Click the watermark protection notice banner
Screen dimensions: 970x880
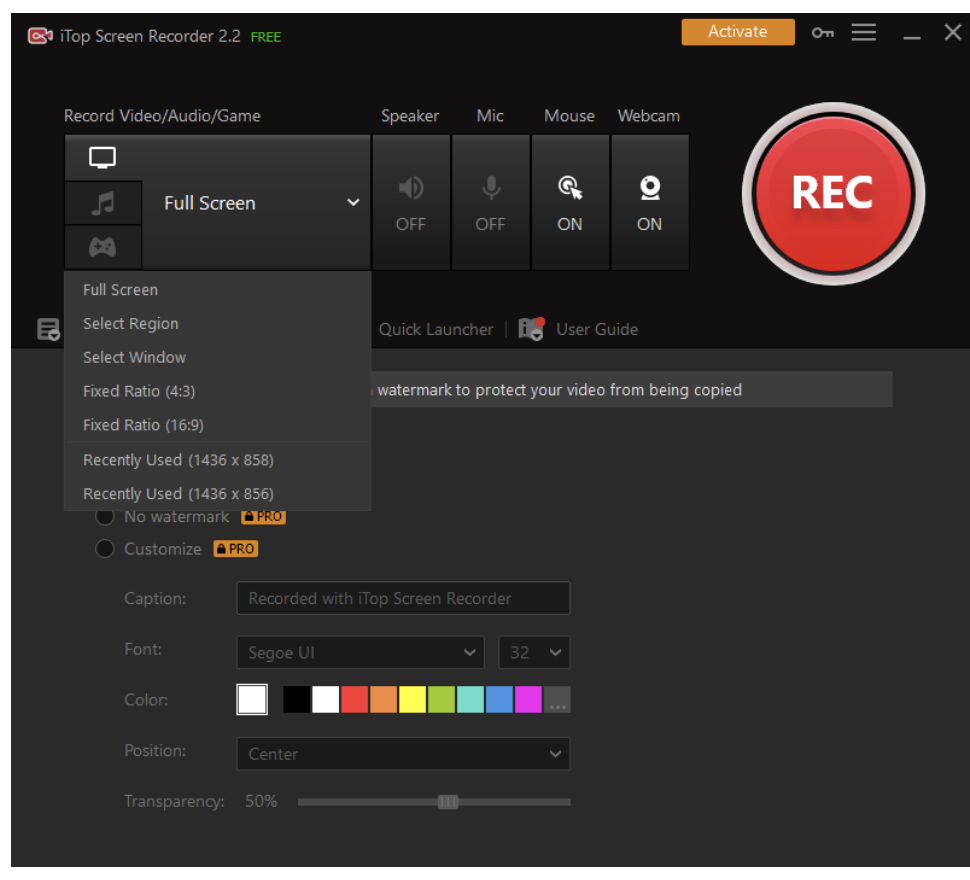(x=631, y=390)
